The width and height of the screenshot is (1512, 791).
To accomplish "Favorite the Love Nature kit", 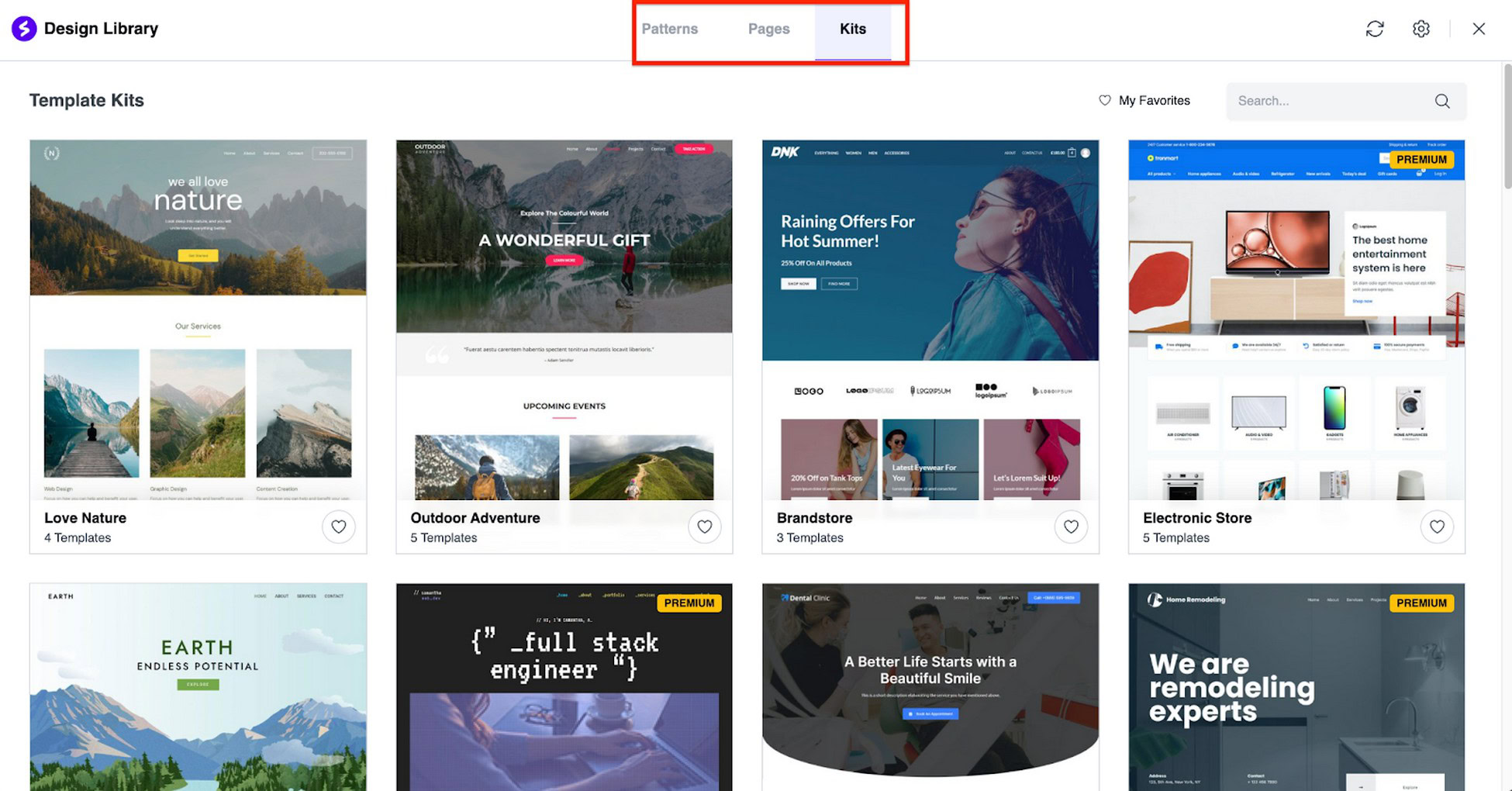I will tap(339, 527).
